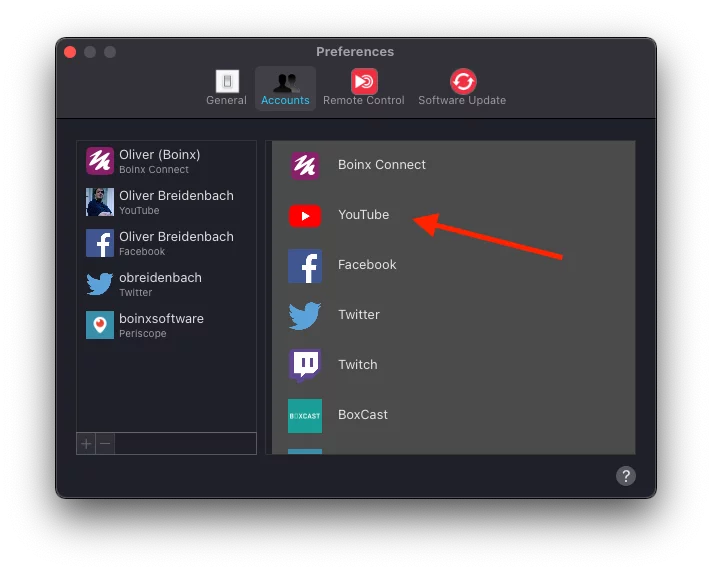Screen dimensions: 712x572
Task: Open the Software Update tab
Action: [x=462, y=88]
